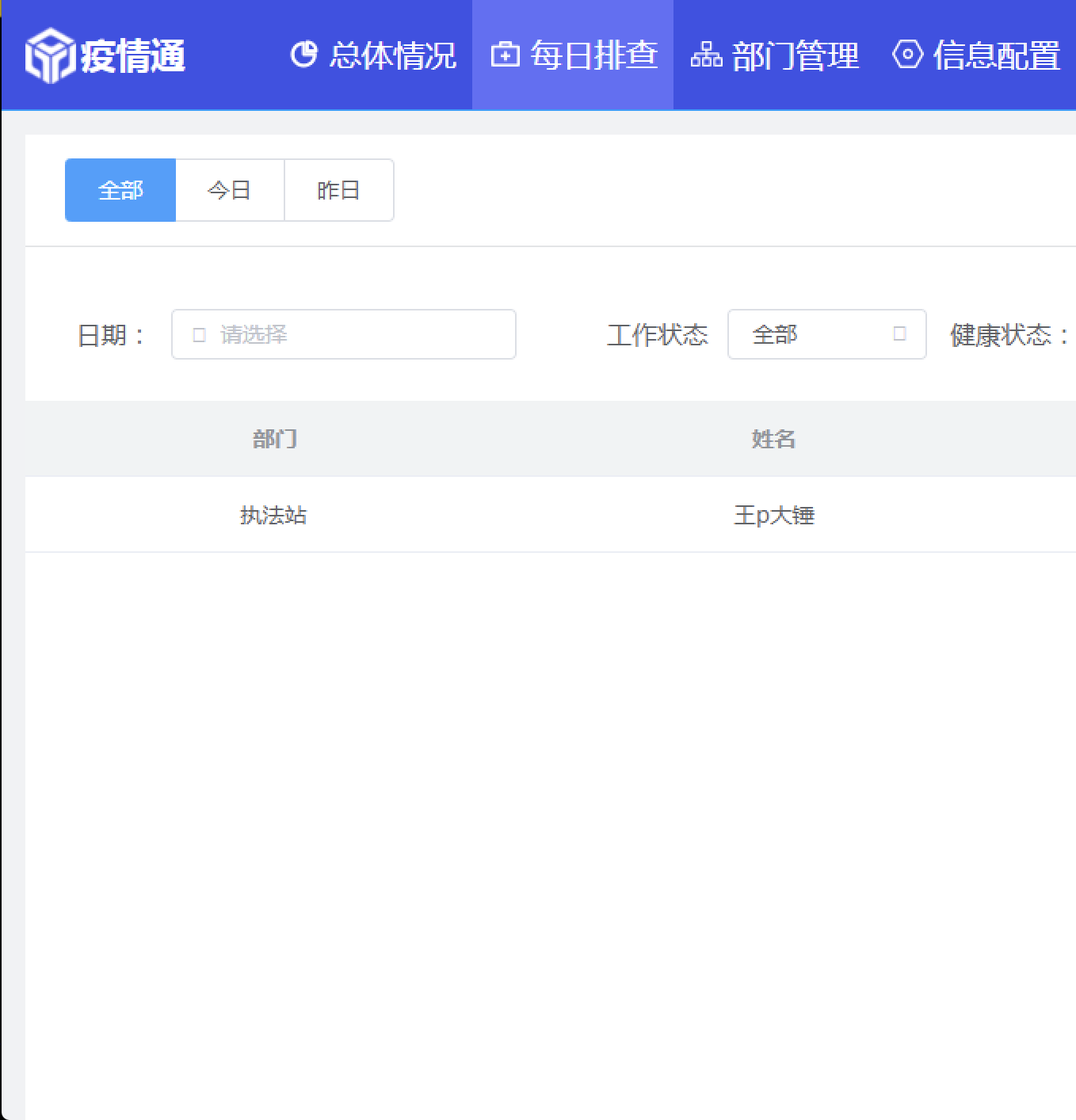Click the 部门 column header

(x=274, y=439)
